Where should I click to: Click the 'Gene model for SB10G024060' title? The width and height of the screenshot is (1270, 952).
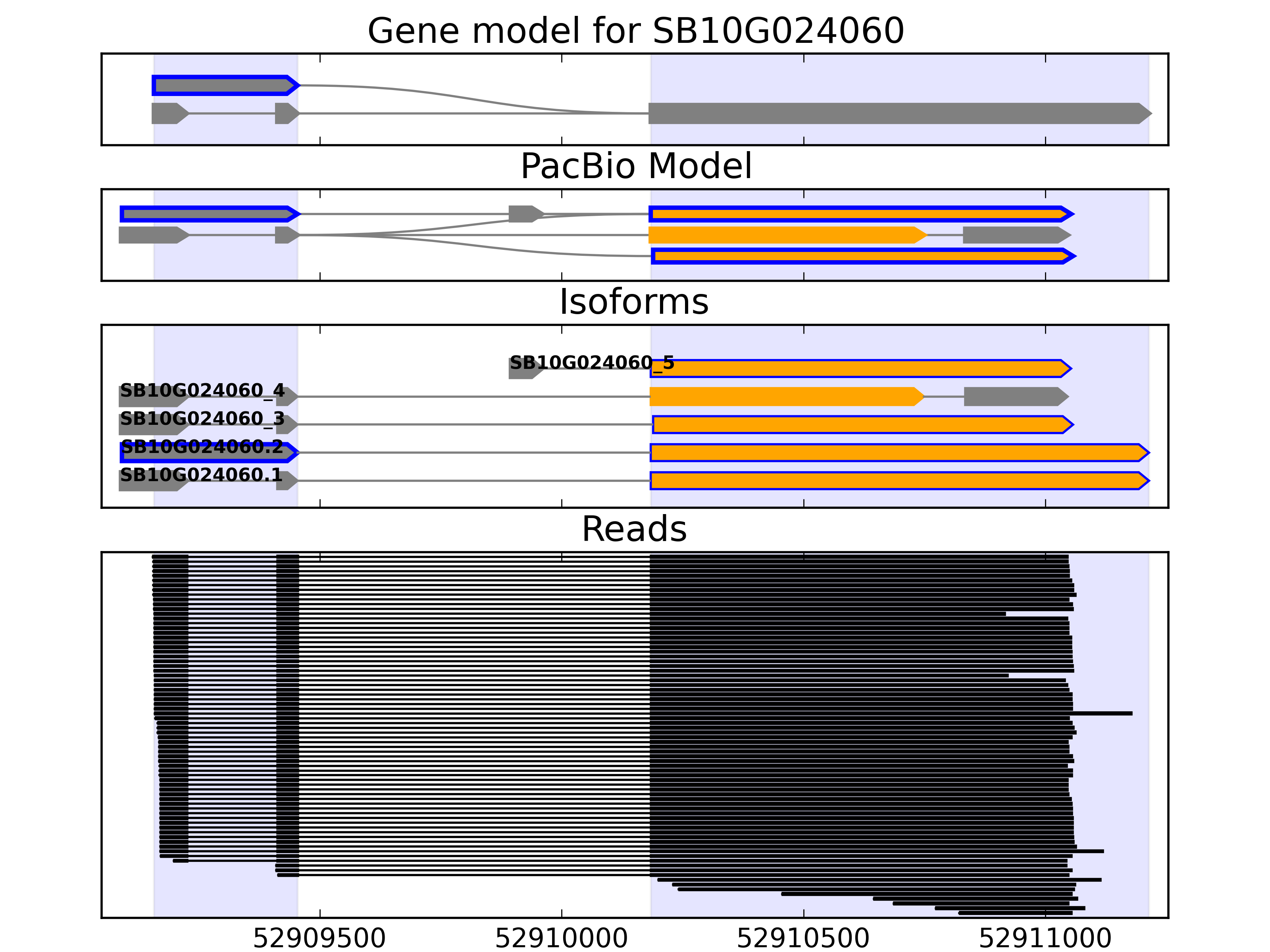[x=635, y=31]
